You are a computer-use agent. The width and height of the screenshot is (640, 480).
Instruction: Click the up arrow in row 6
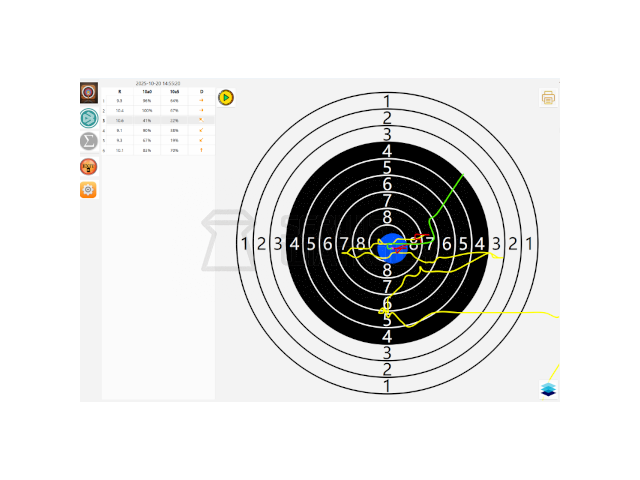tap(201, 150)
